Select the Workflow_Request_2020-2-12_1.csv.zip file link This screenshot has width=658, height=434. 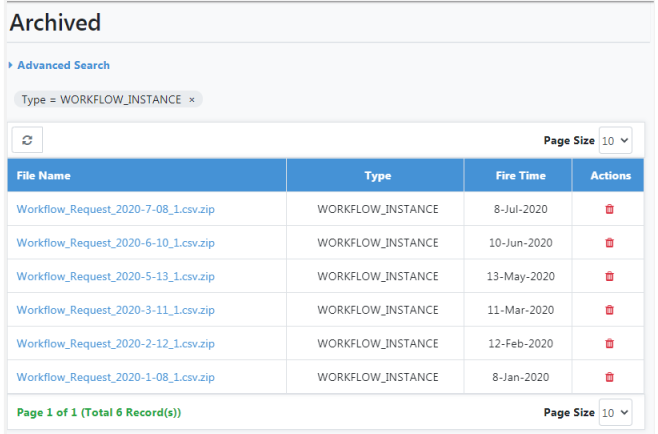pyautogui.click(x=116, y=344)
